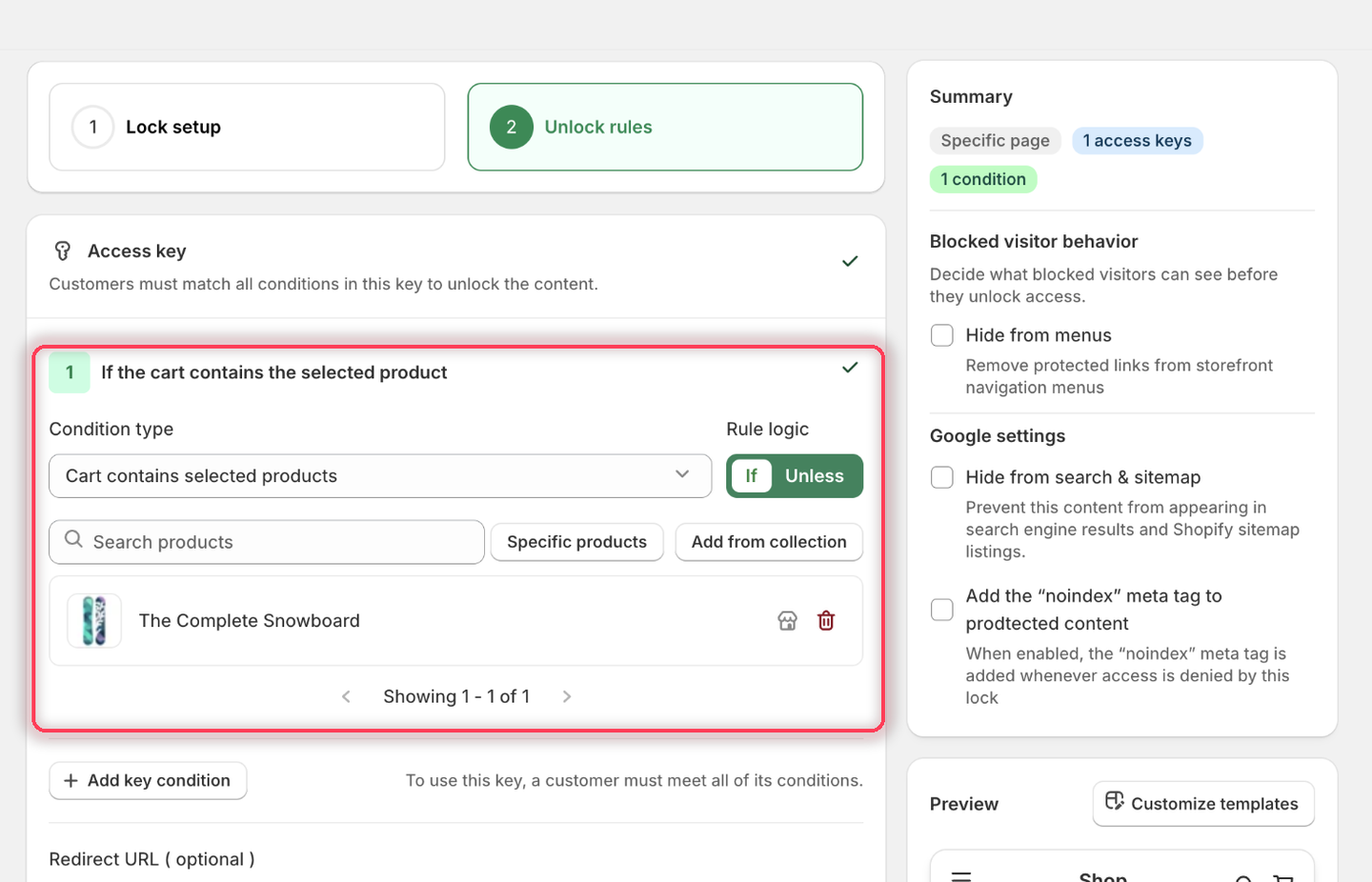
Task: Go to next page of products
Action: pos(567,697)
